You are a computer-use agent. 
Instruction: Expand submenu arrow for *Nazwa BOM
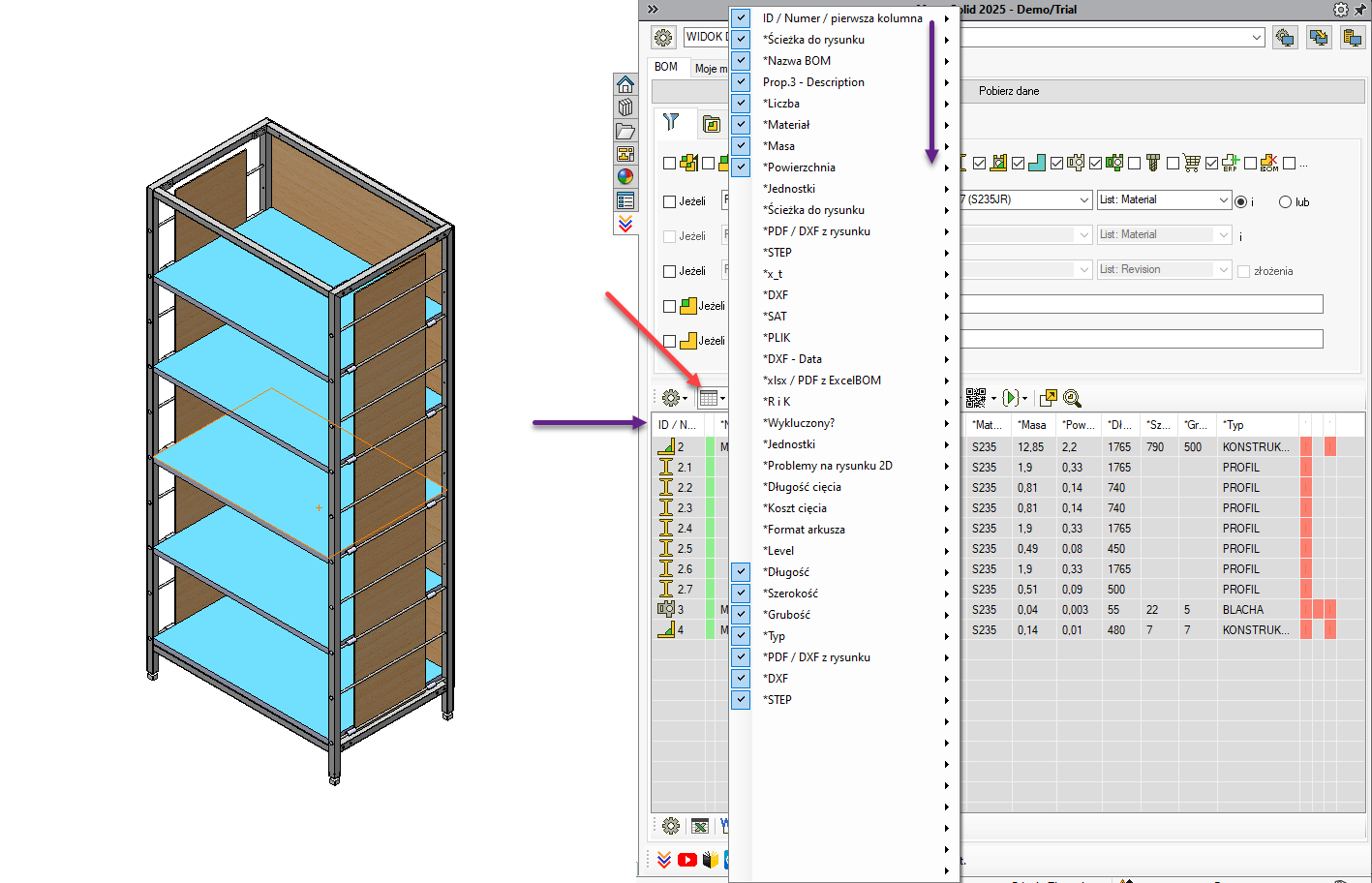947,61
